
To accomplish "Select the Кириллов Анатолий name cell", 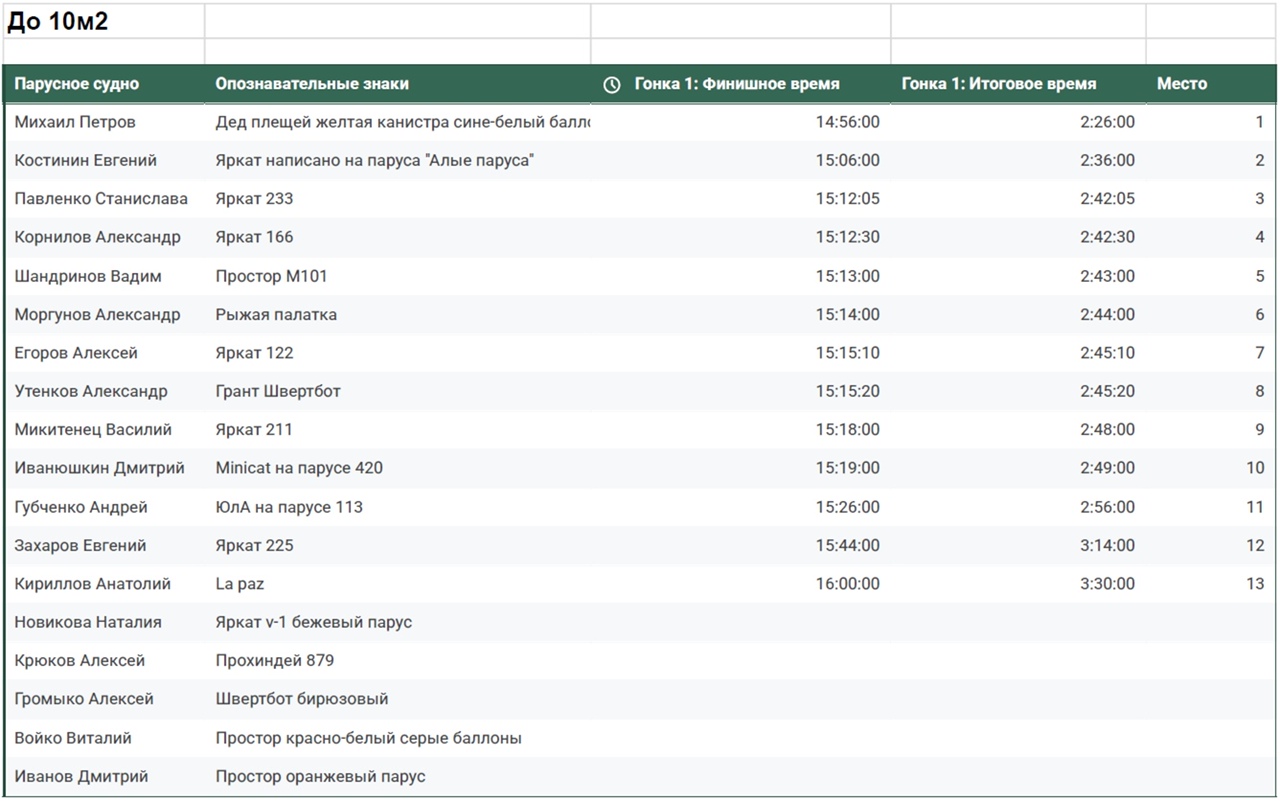I will [x=93, y=584].
